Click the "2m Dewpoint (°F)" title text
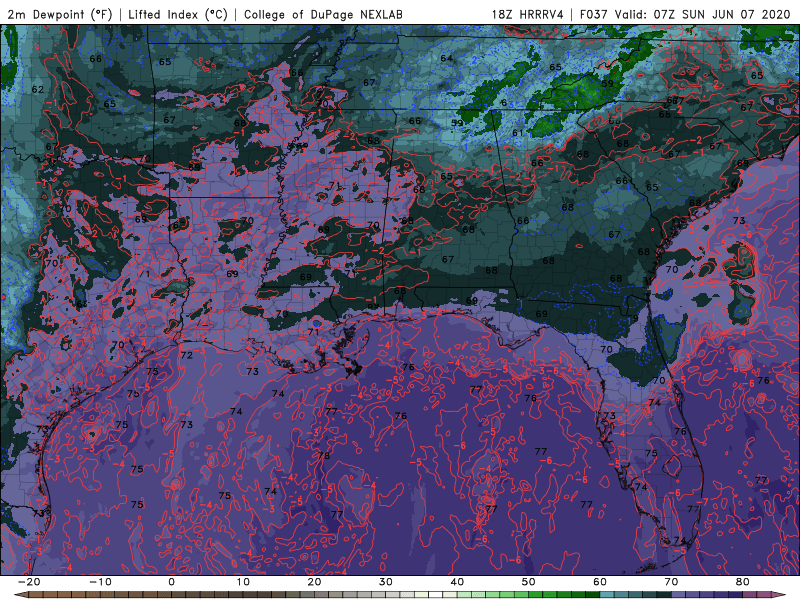This screenshot has width=800, height=600. (59, 14)
